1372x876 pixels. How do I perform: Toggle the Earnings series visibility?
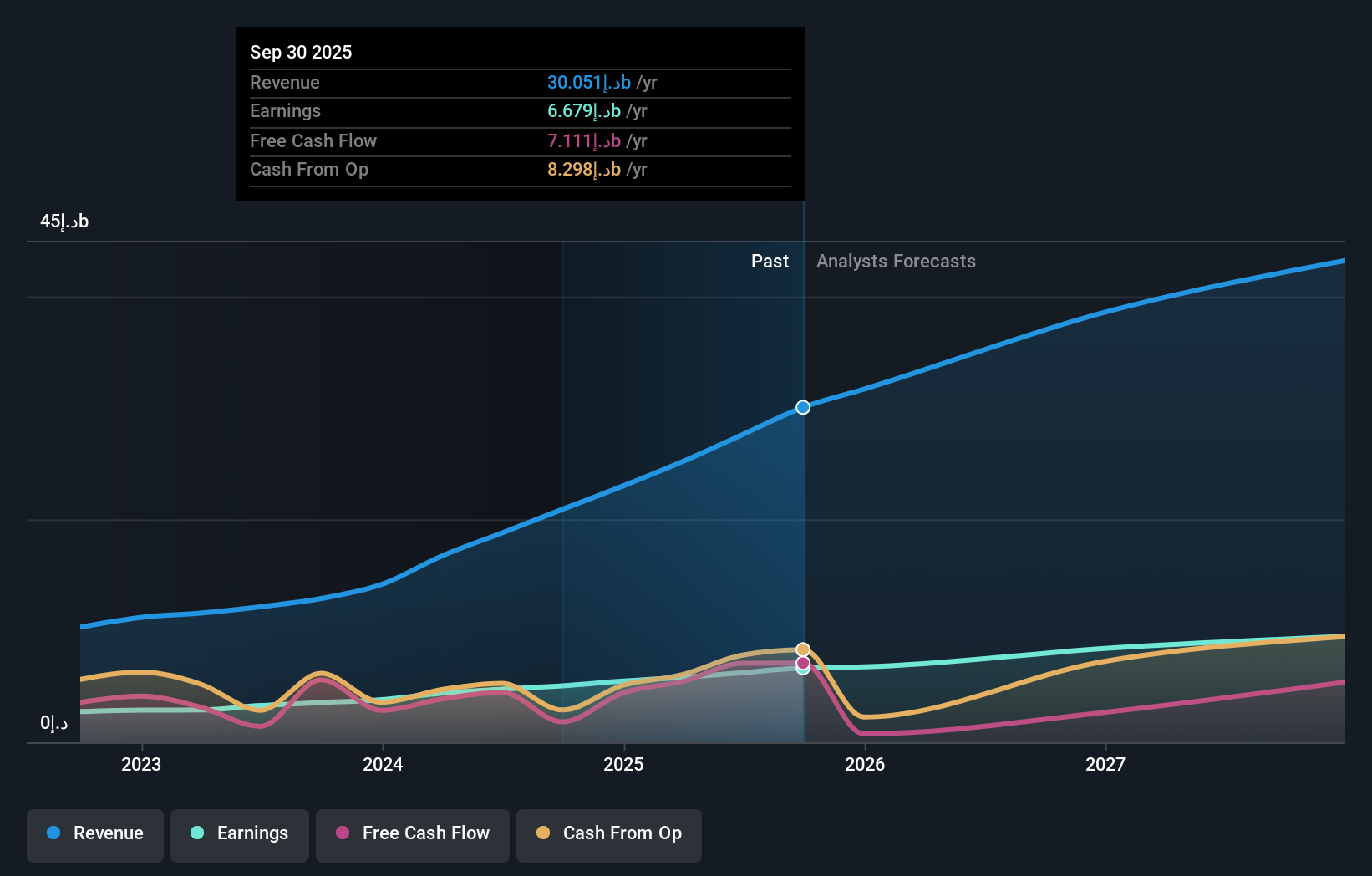coord(240,834)
